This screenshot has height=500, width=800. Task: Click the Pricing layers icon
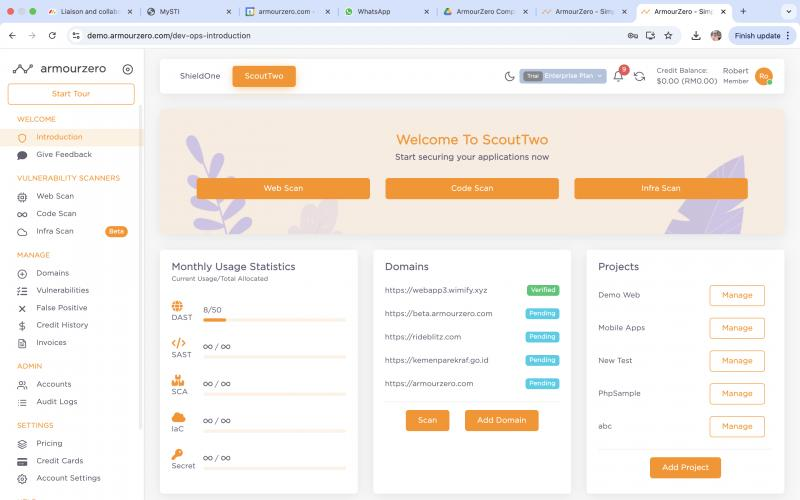22,444
